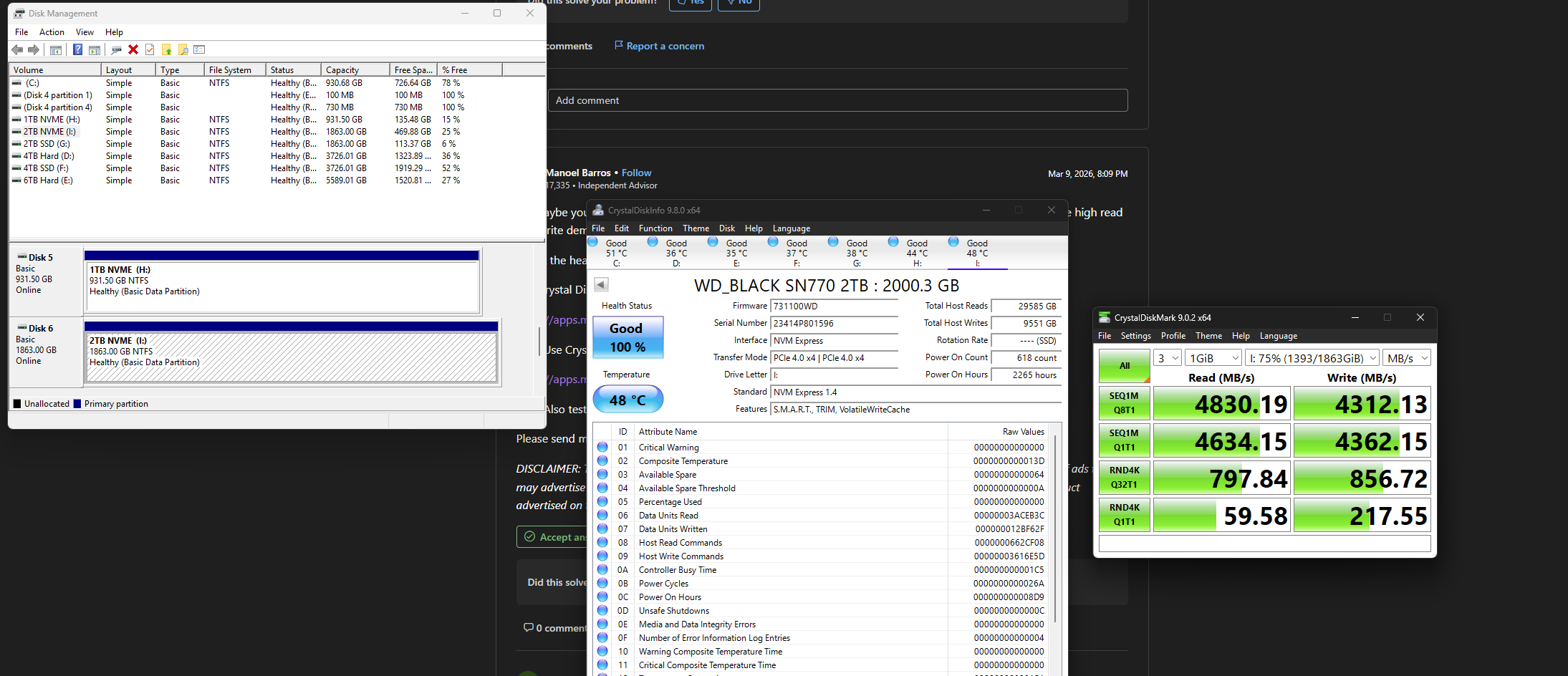Toggle the action pane icon in Disk Management
This screenshot has width=1568, height=676.
click(94, 49)
